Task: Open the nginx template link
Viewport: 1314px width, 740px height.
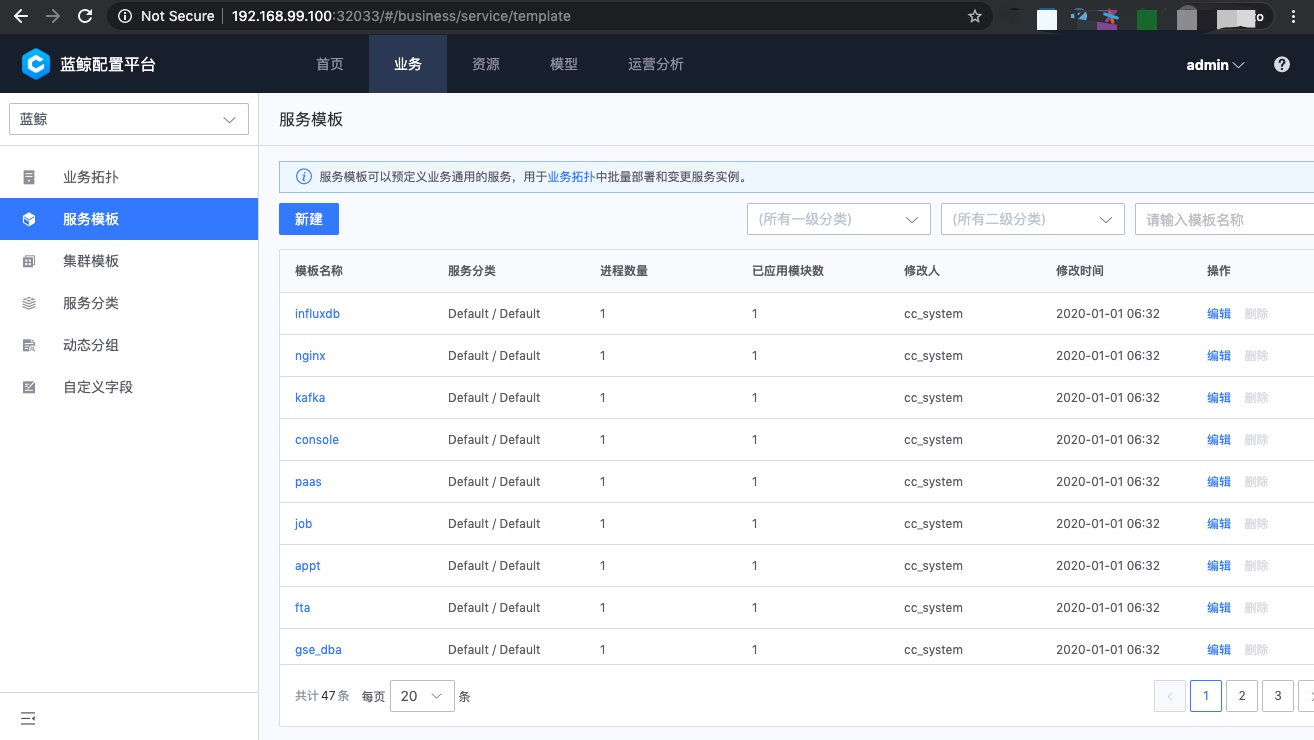Action: [310, 356]
